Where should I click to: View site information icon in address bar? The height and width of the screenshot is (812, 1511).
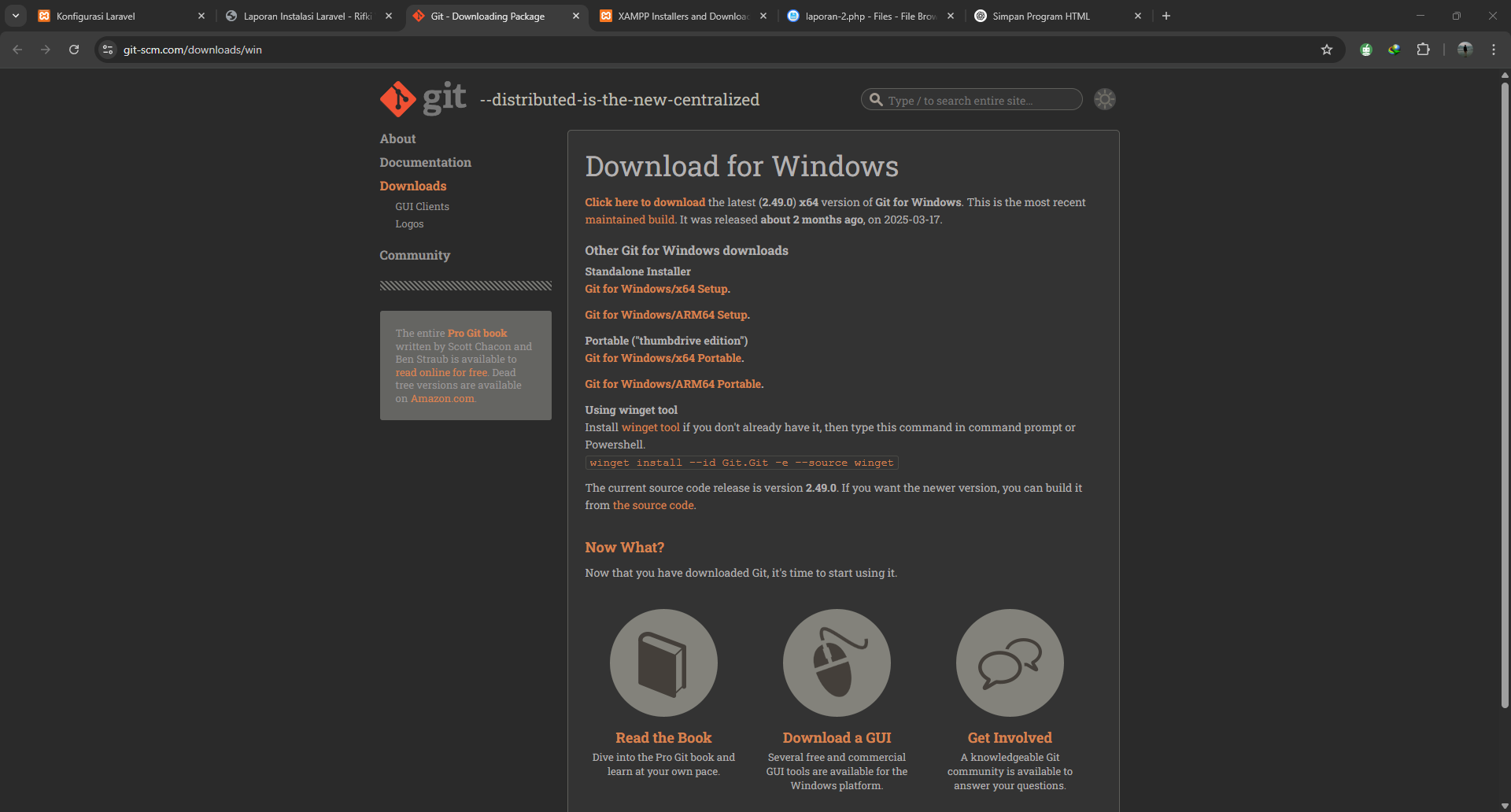(109, 50)
